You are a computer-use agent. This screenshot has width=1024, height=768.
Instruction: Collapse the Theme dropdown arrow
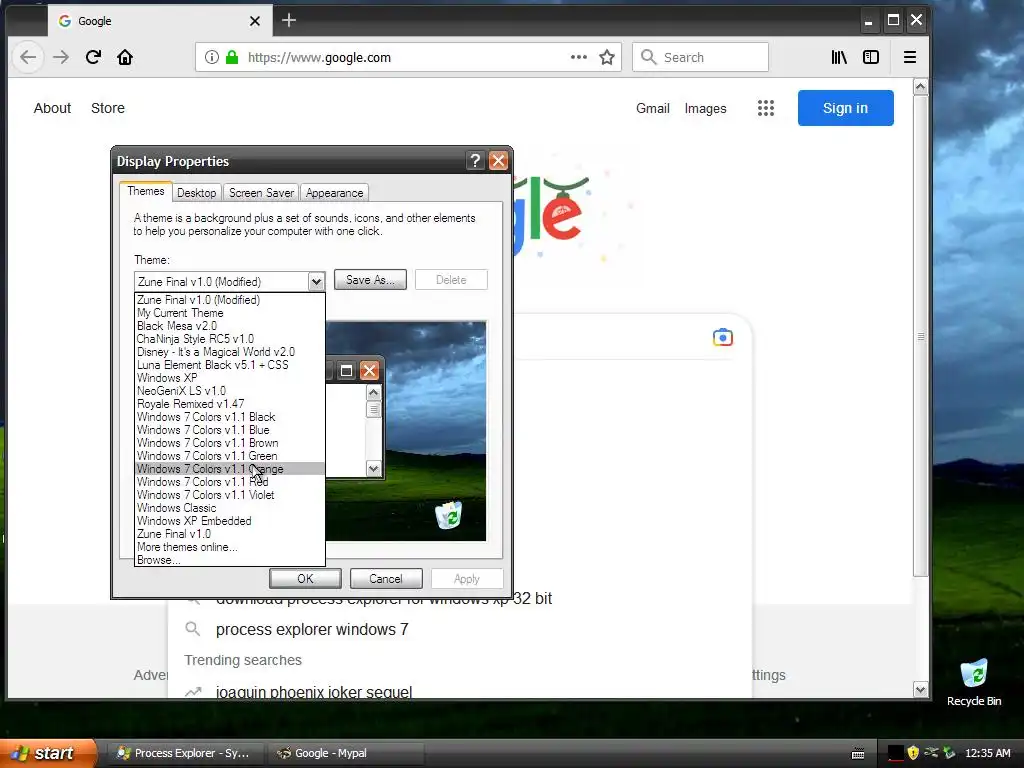[x=316, y=281]
